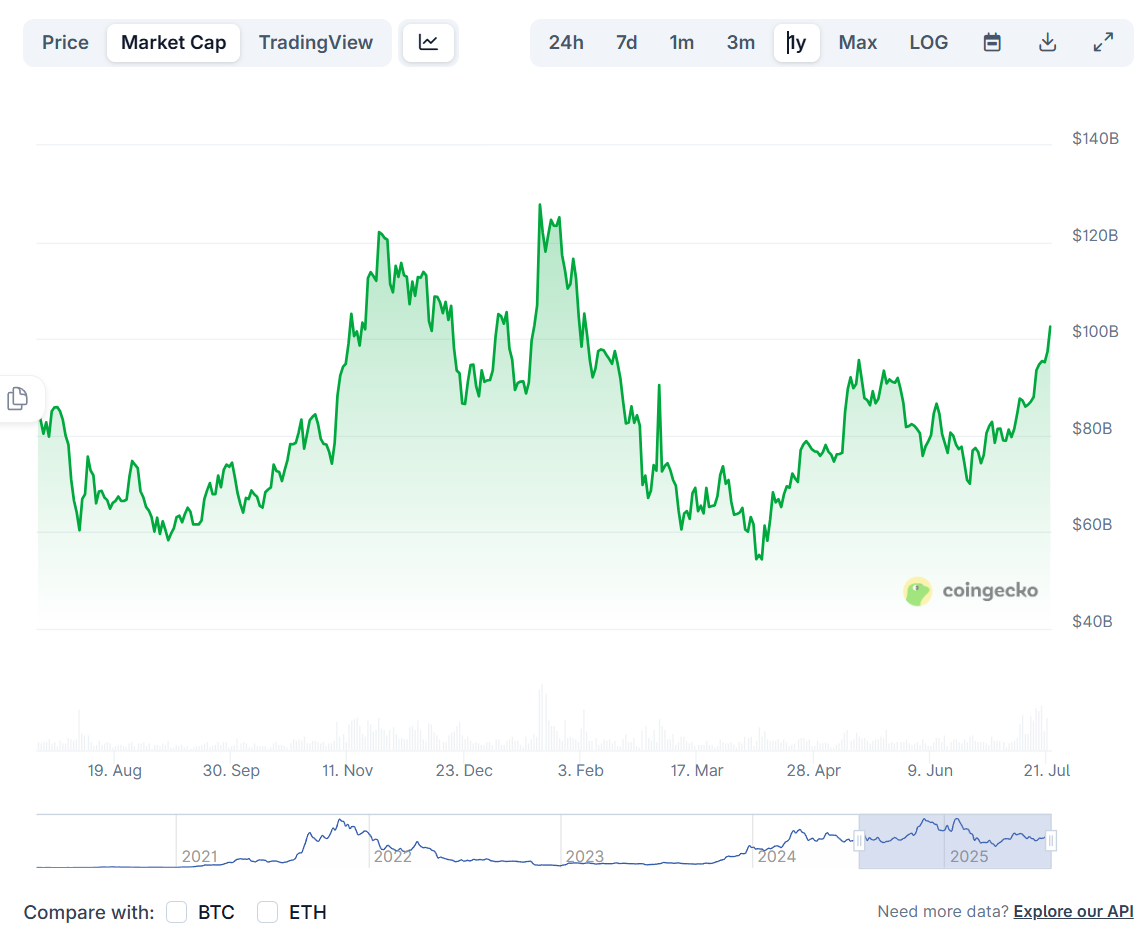Image resolution: width=1142 pixels, height=939 pixels.
Task: Choose the 7d time range
Action: 626,43
